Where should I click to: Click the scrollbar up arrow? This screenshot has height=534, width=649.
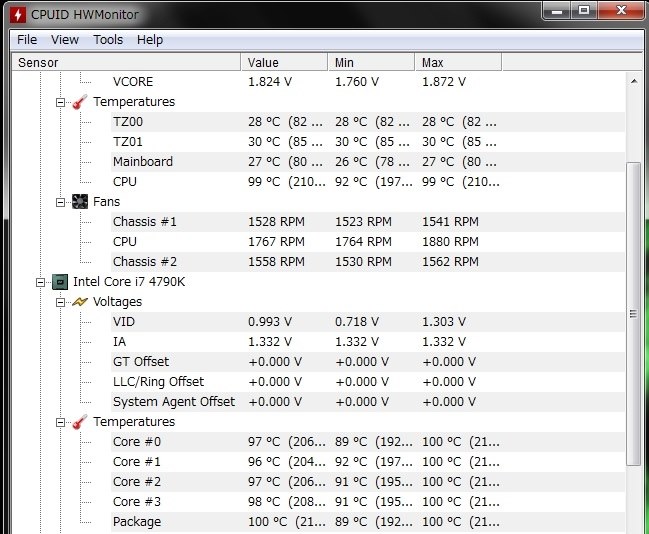coord(634,82)
